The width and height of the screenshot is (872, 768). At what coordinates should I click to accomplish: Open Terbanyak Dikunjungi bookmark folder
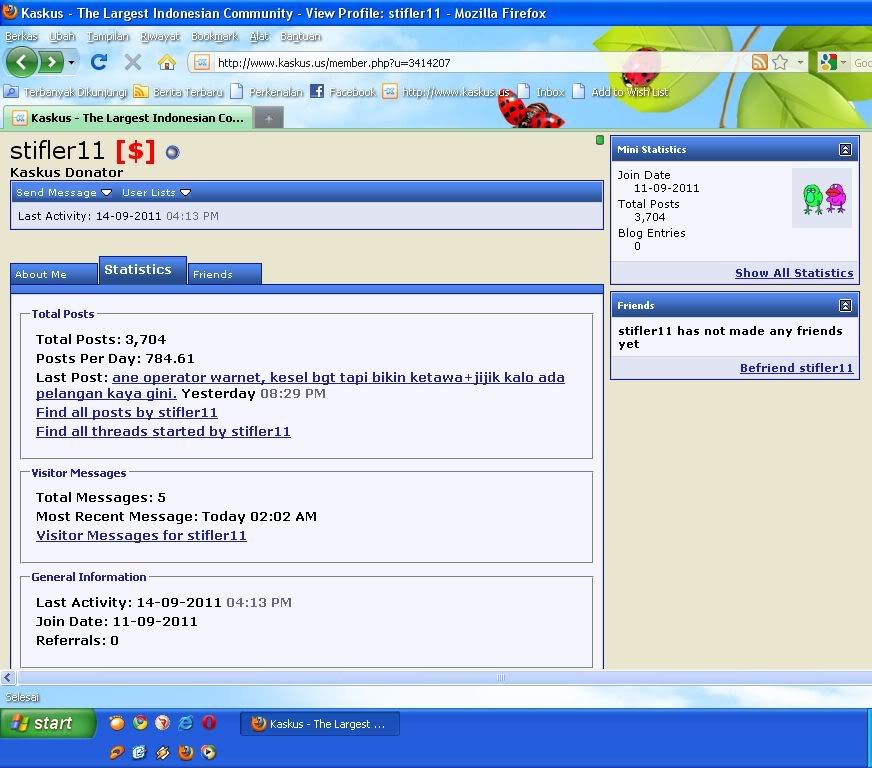[66, 92]
